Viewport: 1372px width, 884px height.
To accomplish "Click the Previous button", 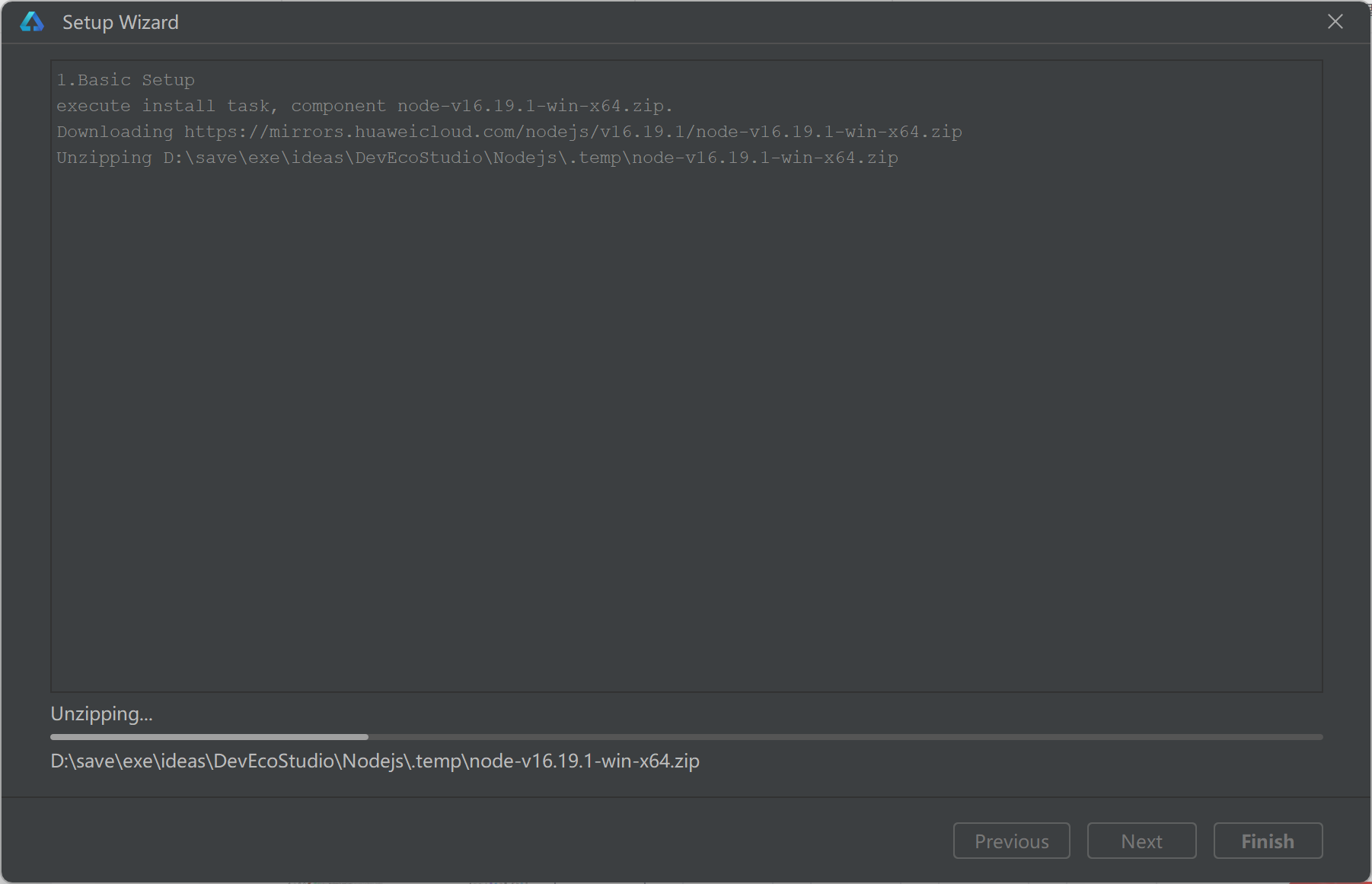I will coord(1011,841).
